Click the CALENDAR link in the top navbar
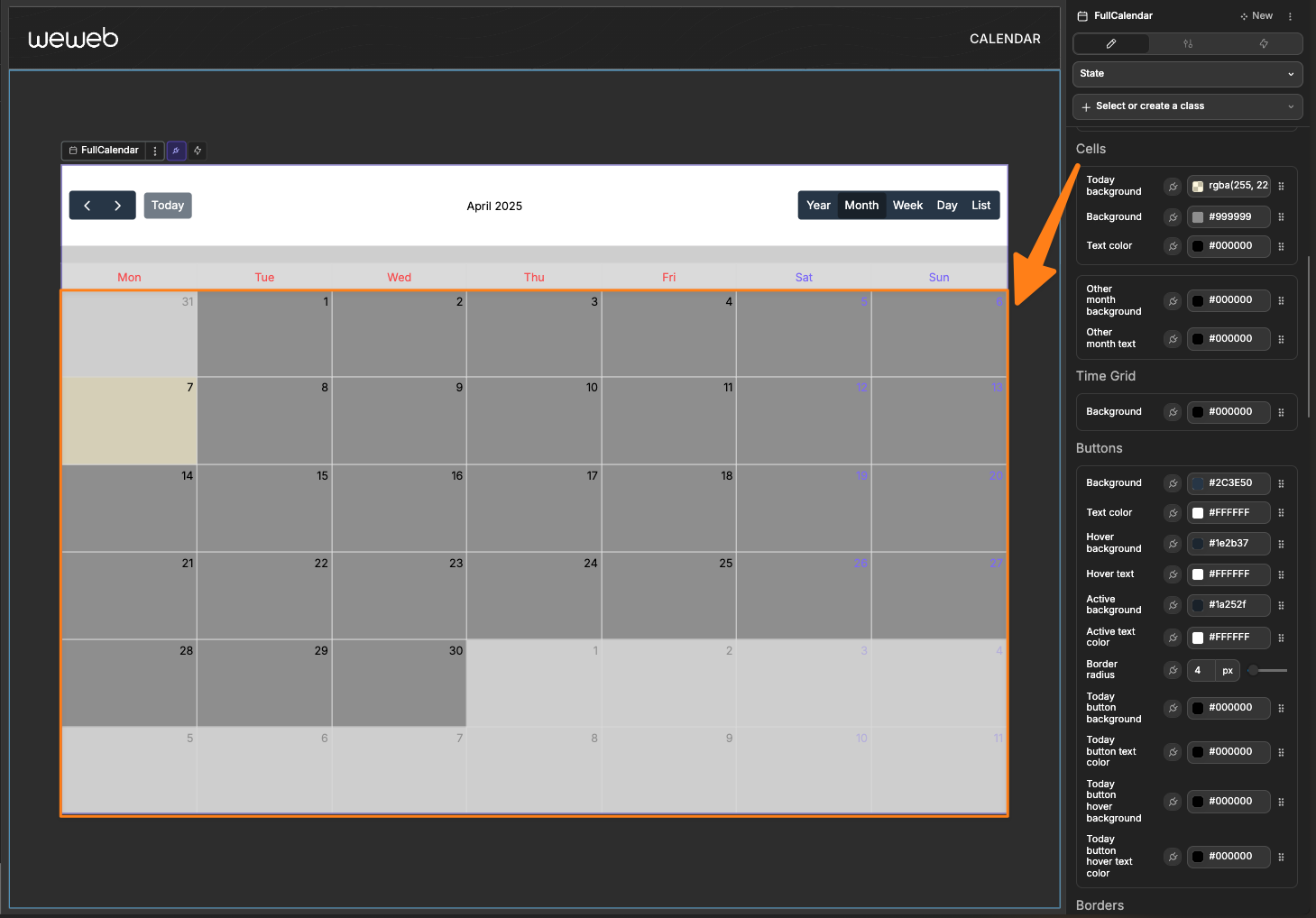 click(x=1005, y=39)
